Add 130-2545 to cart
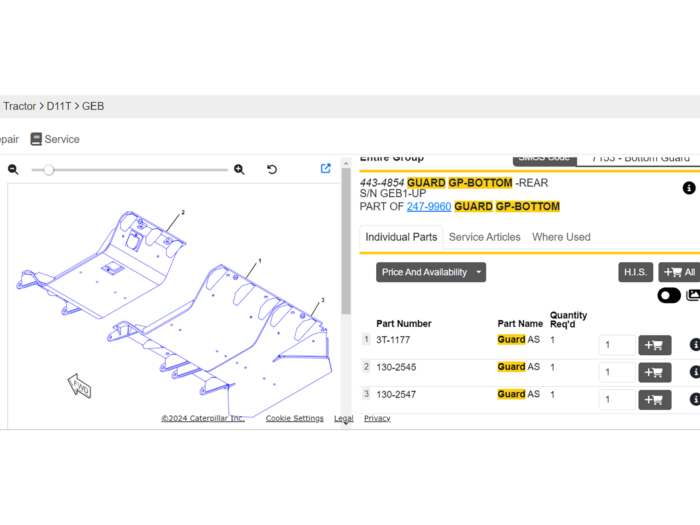This screenshot has width=700, height=525. pos(654,372)
